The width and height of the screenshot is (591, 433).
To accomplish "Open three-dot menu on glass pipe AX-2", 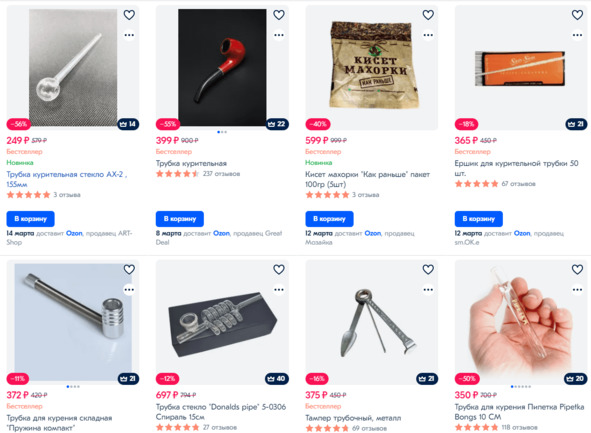I will click(129, 35).
